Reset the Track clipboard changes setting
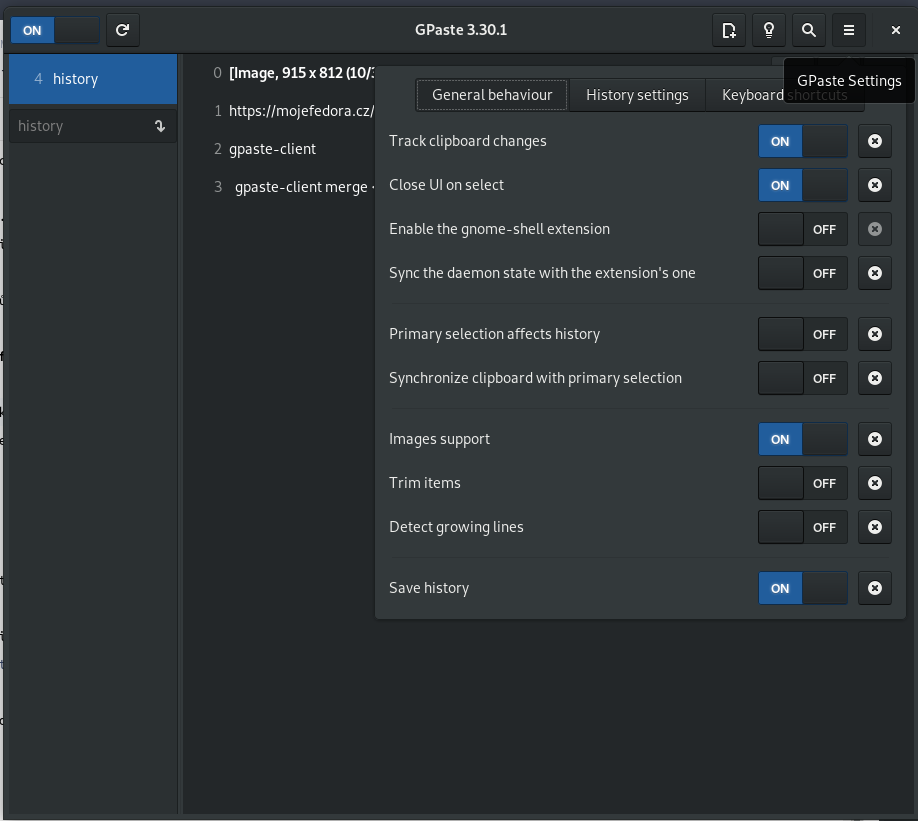 coord(875,141)
